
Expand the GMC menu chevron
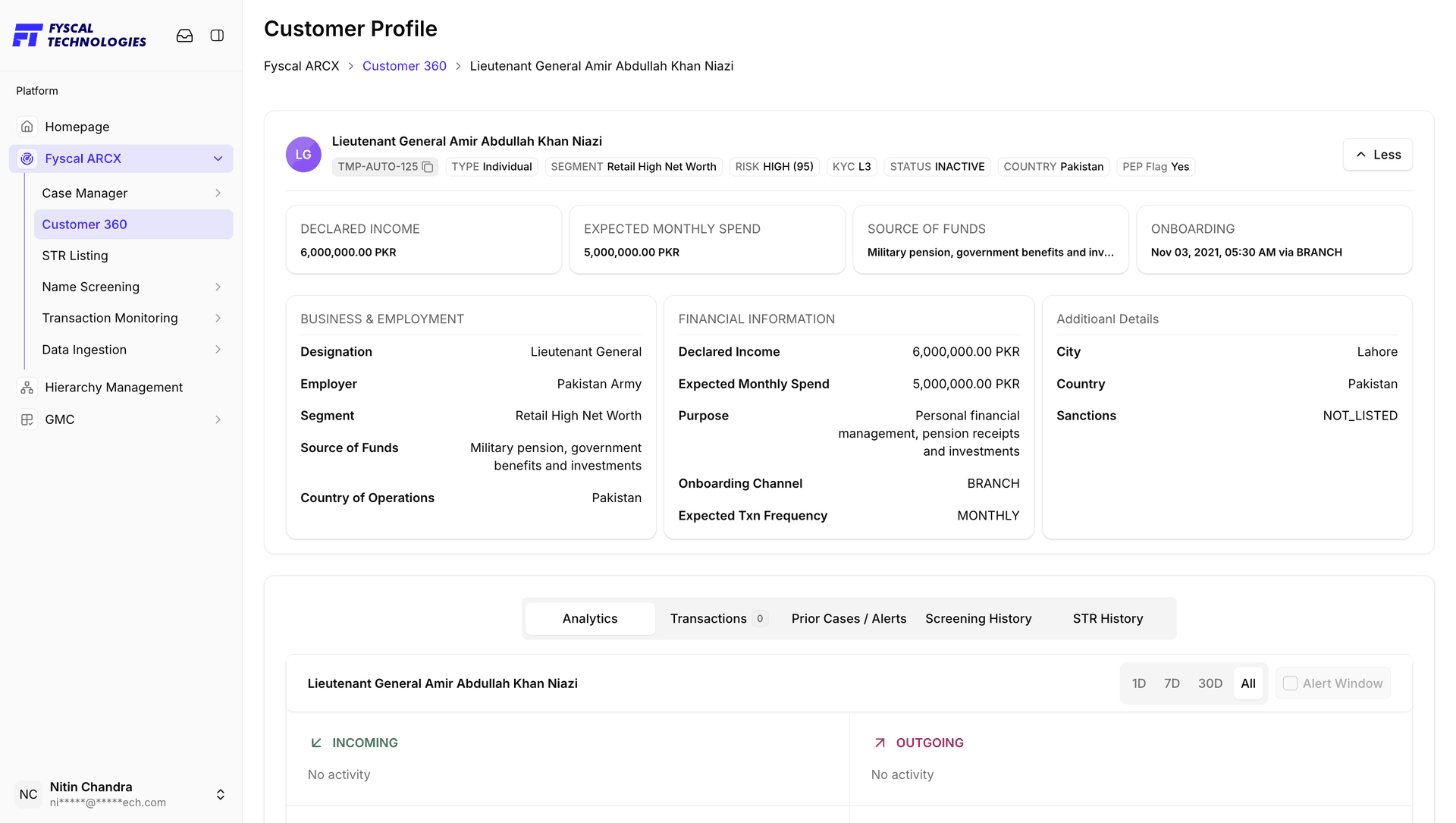[218, 419]
